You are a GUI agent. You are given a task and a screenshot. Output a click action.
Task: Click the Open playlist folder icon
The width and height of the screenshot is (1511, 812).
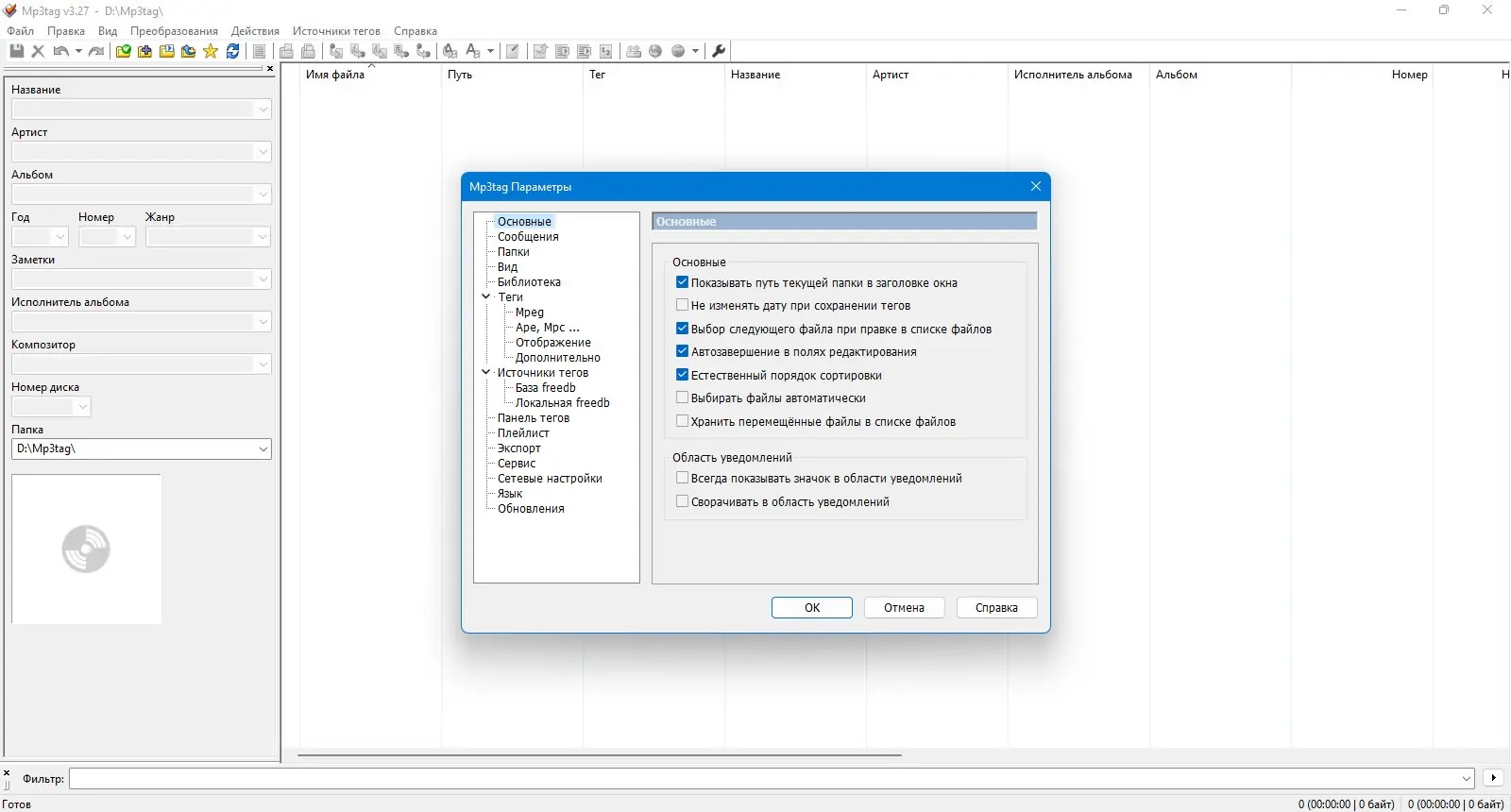point(167,51)
